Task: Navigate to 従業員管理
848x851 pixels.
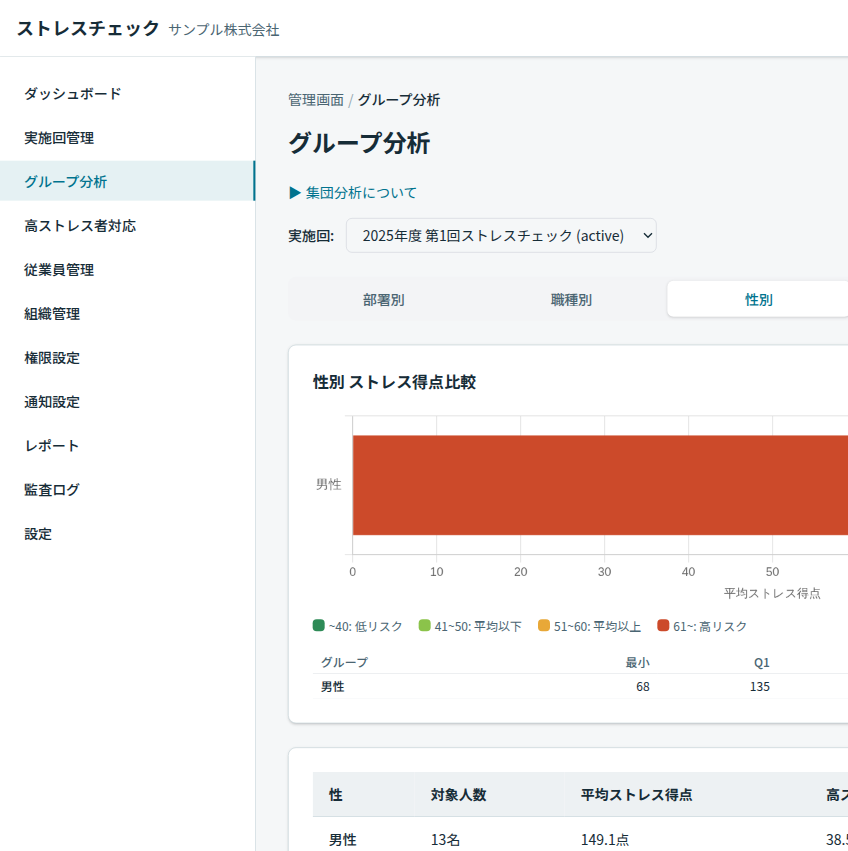Action: pos(59,270)
